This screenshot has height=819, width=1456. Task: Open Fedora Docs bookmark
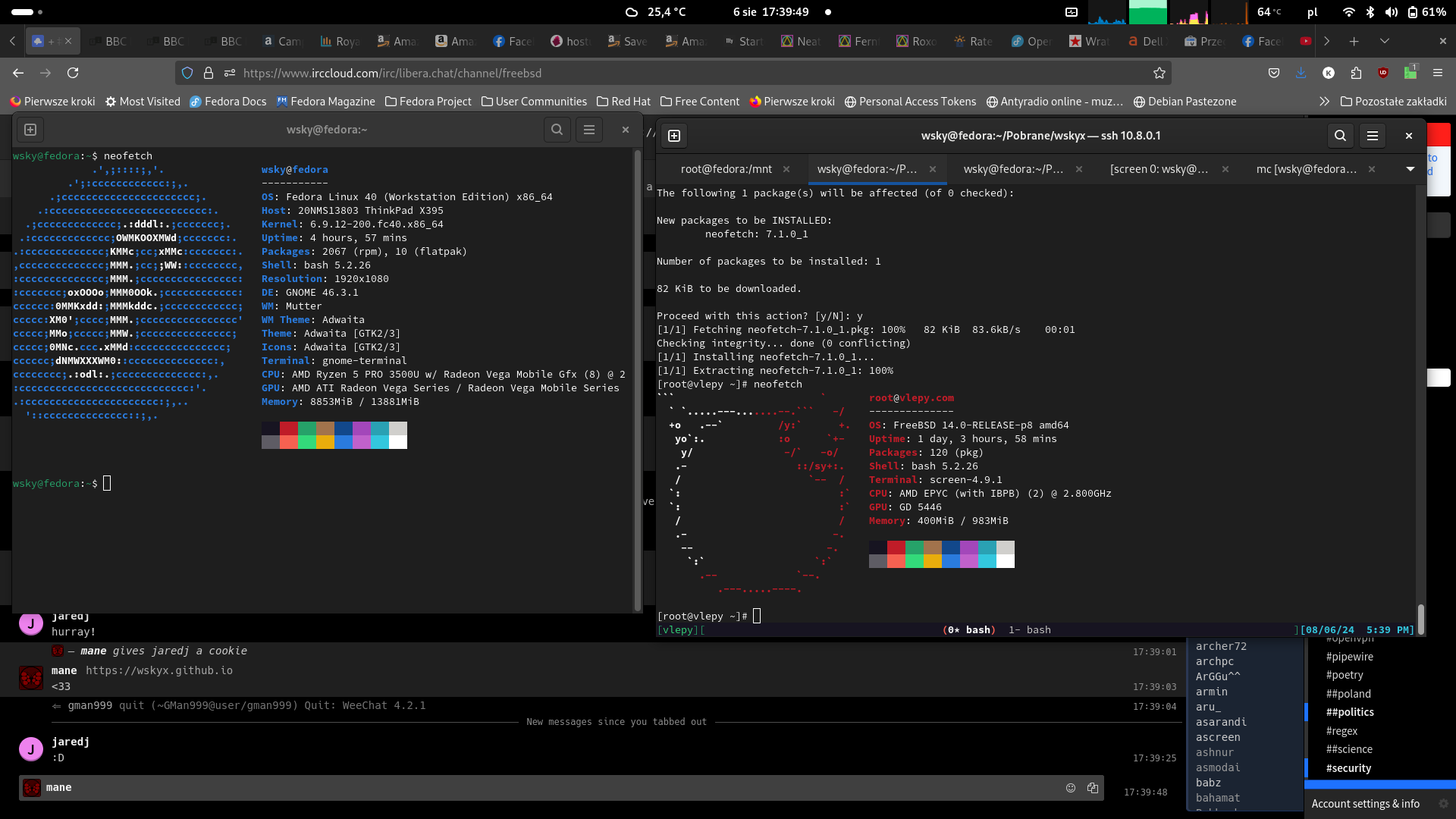(x=227, y=102)
